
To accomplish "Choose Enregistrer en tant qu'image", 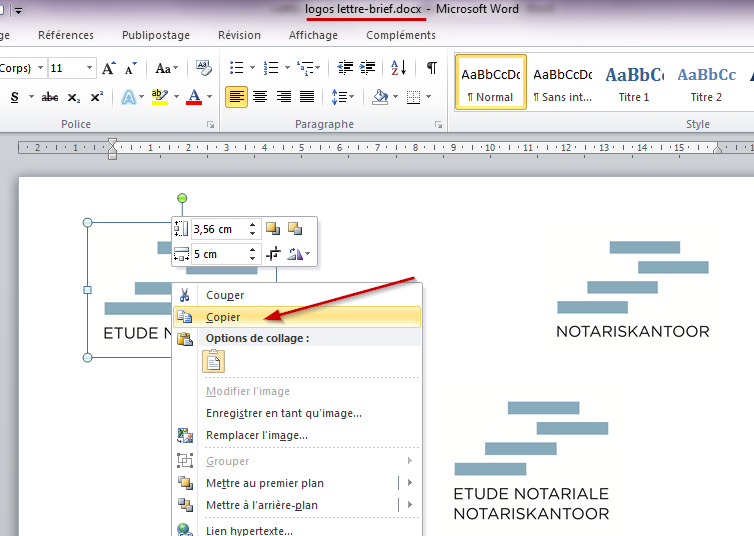I will click(x=297, y=413).
